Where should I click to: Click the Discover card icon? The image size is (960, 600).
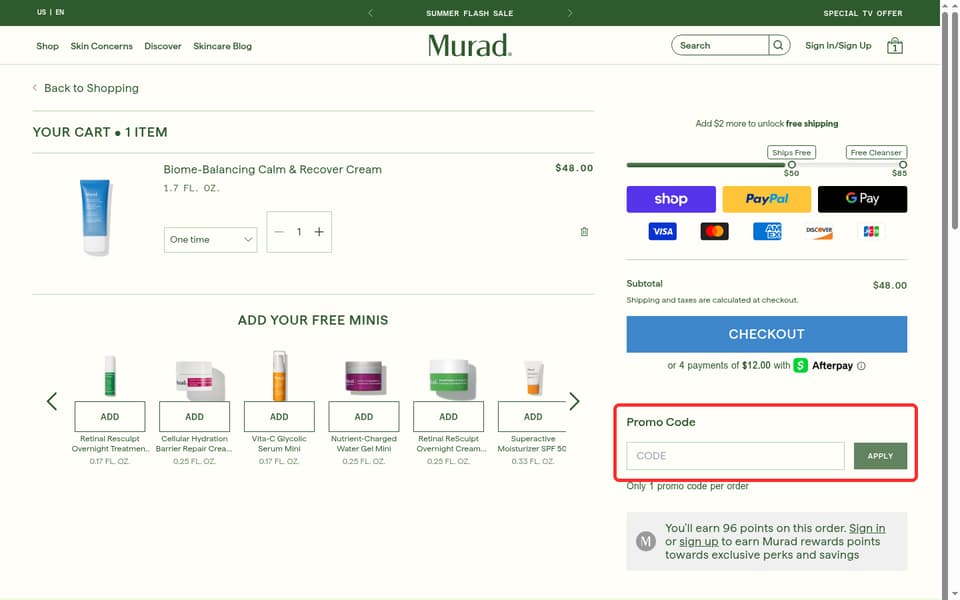click(x=819, y=231)
